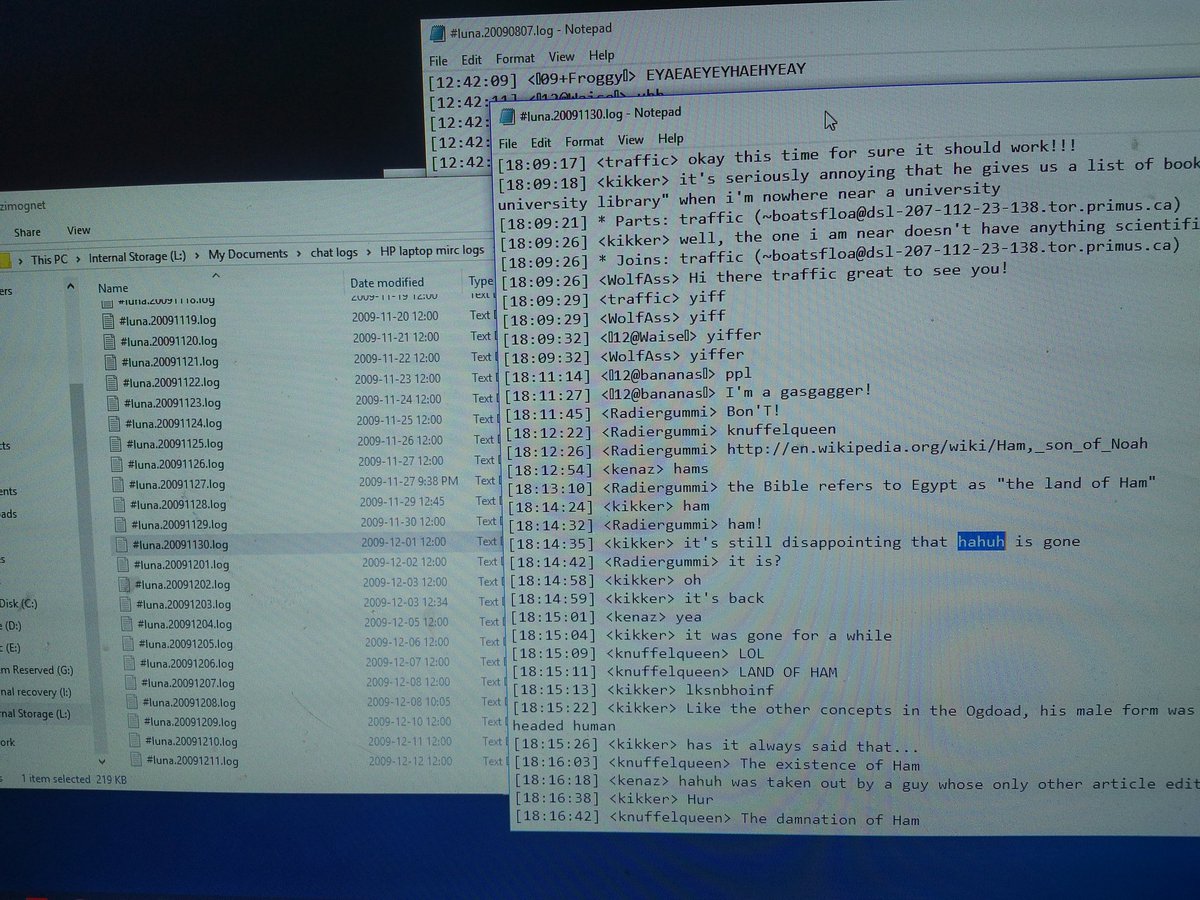The height and width of the screenshot is (900, 1200).
Task: Select the file icon of #luna.20091202.log
Action: click(x=124, y=585)
